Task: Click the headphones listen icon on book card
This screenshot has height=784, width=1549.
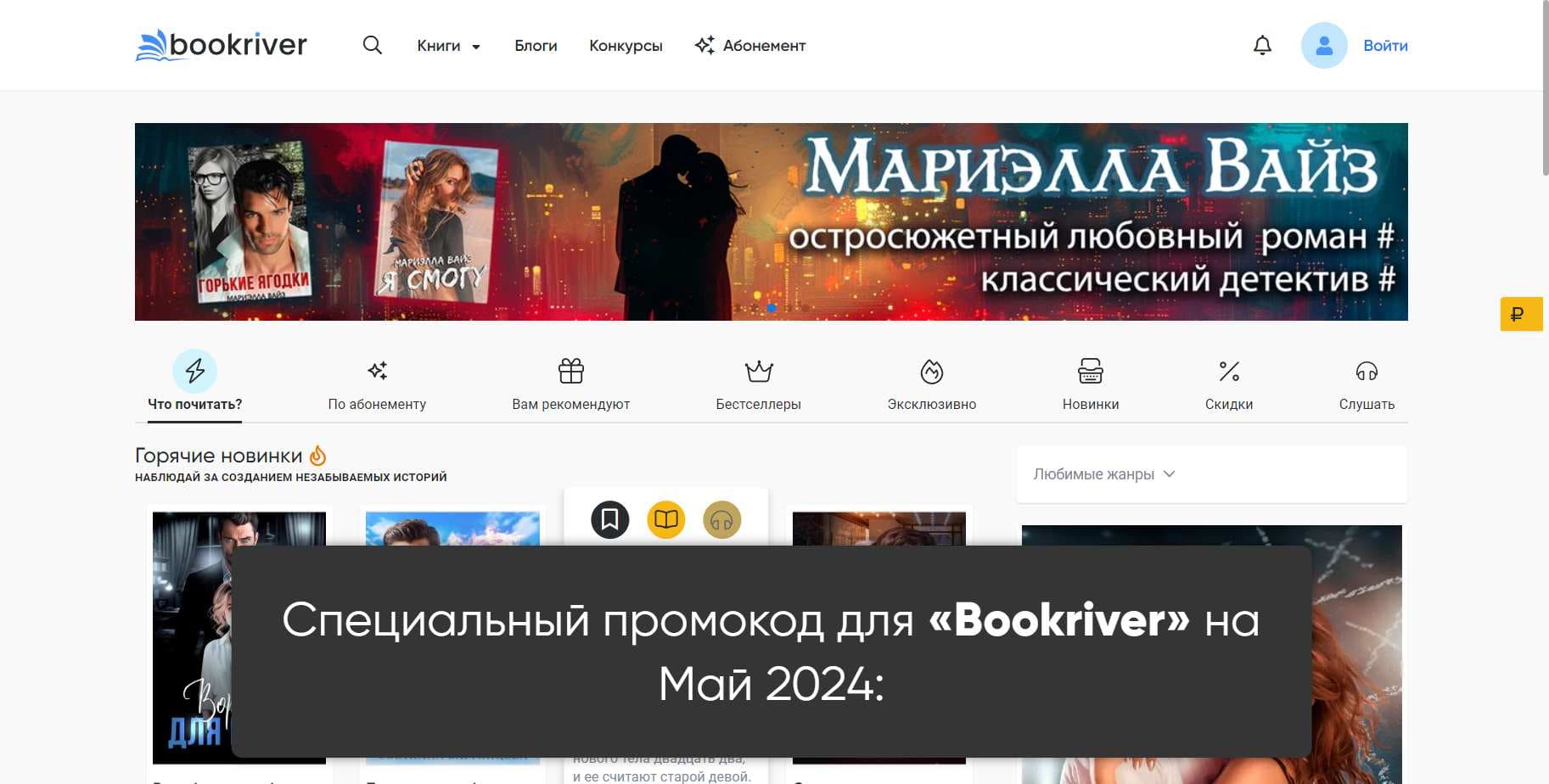Action: (721, 519)
